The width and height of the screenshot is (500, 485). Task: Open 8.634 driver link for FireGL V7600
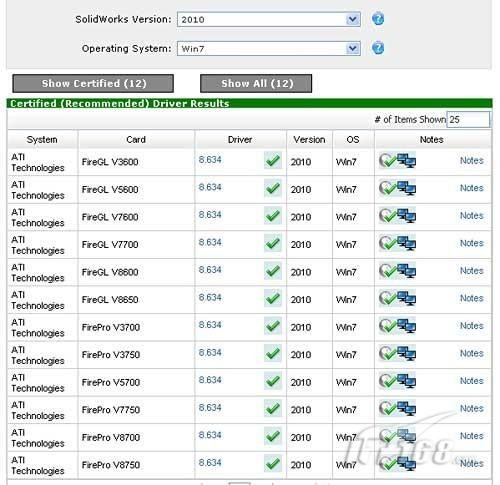[210, 215]
